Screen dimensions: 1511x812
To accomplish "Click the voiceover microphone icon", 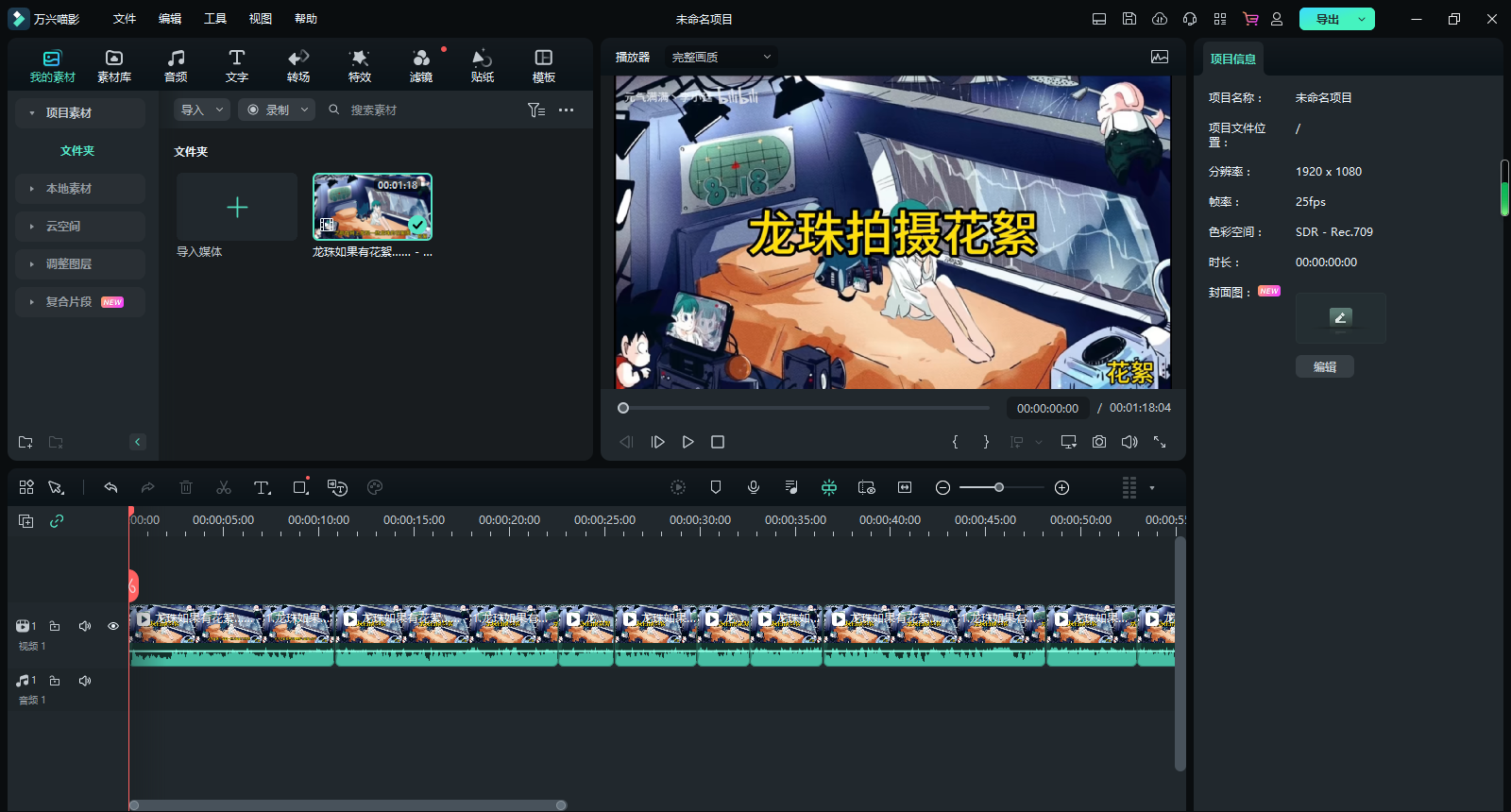I will [x=754, y=487].
